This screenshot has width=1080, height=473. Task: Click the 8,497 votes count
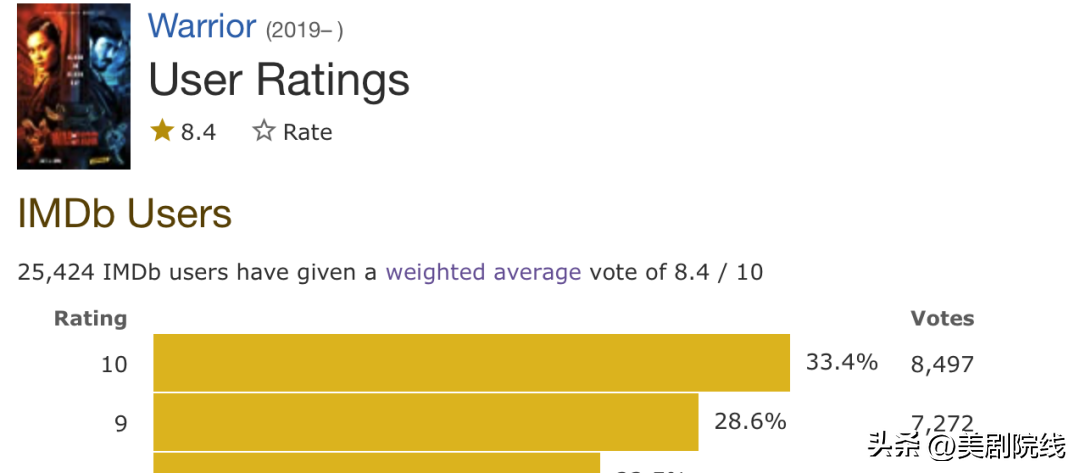point(941,365)
